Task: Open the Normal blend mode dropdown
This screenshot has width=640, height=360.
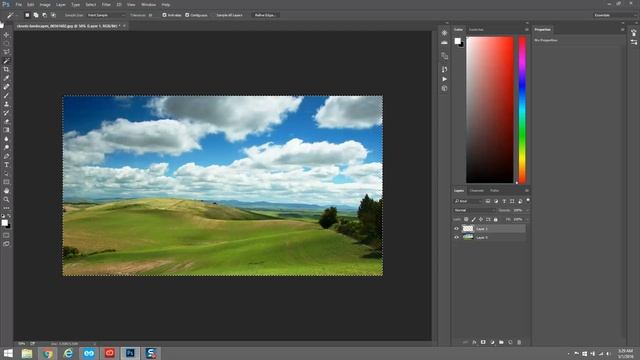Action: (475, 210)
